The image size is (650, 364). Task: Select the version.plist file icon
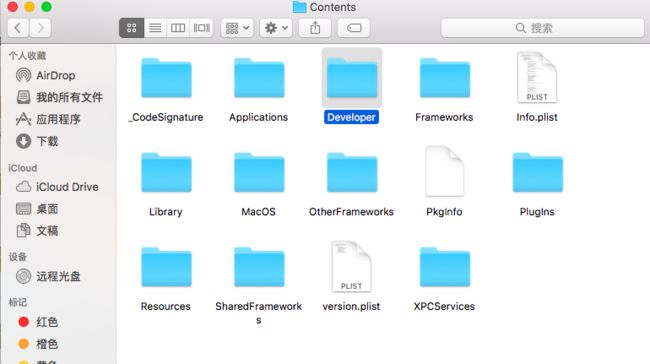pos(352,267)
